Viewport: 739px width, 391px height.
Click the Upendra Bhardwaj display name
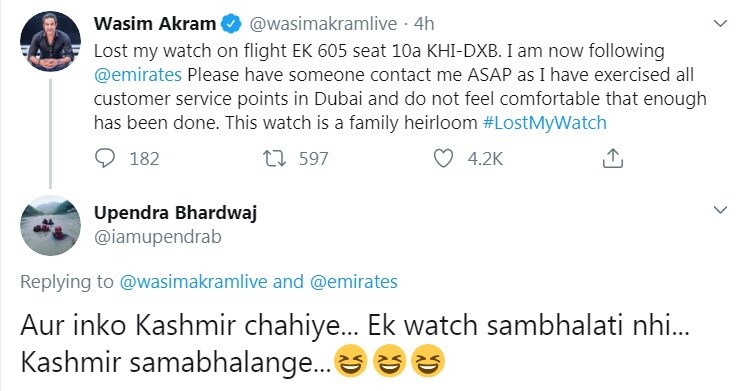[x=175, y=212]
